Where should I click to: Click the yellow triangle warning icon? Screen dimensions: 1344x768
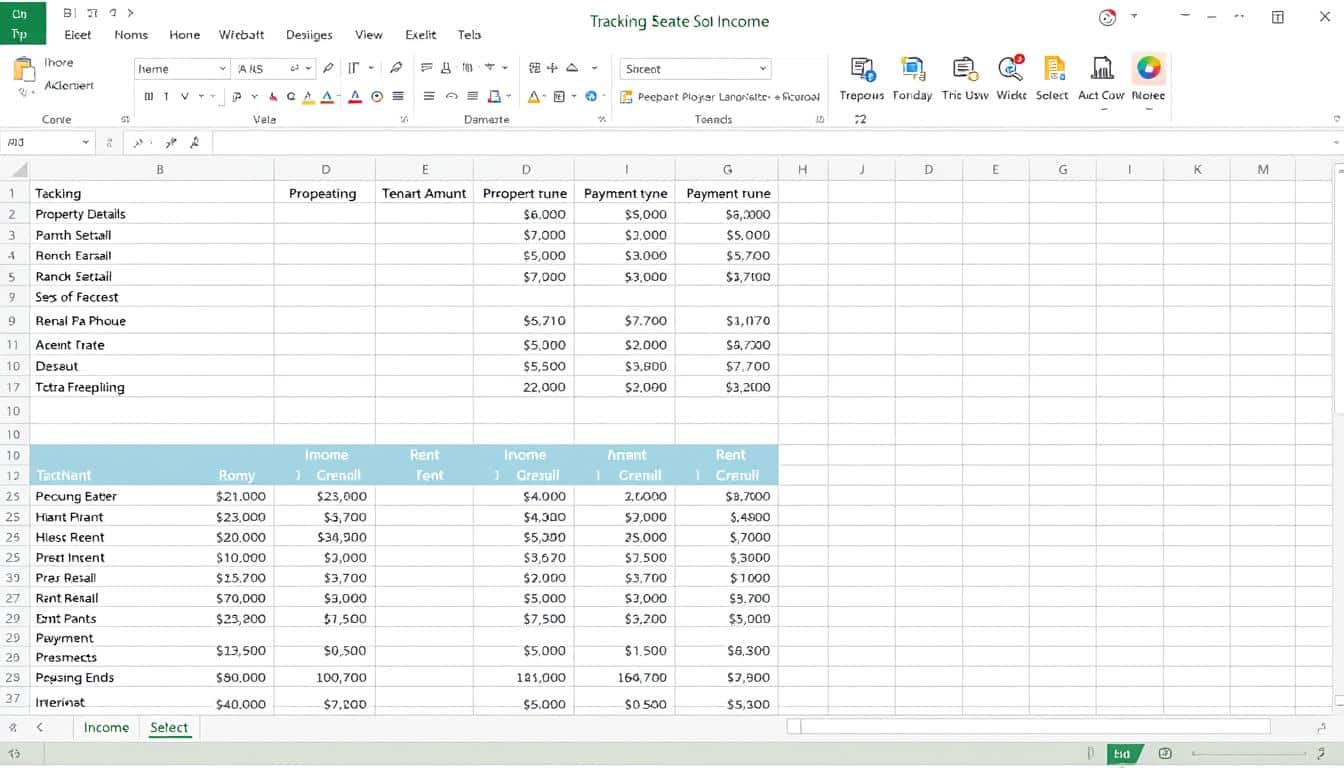click(534, 97)
